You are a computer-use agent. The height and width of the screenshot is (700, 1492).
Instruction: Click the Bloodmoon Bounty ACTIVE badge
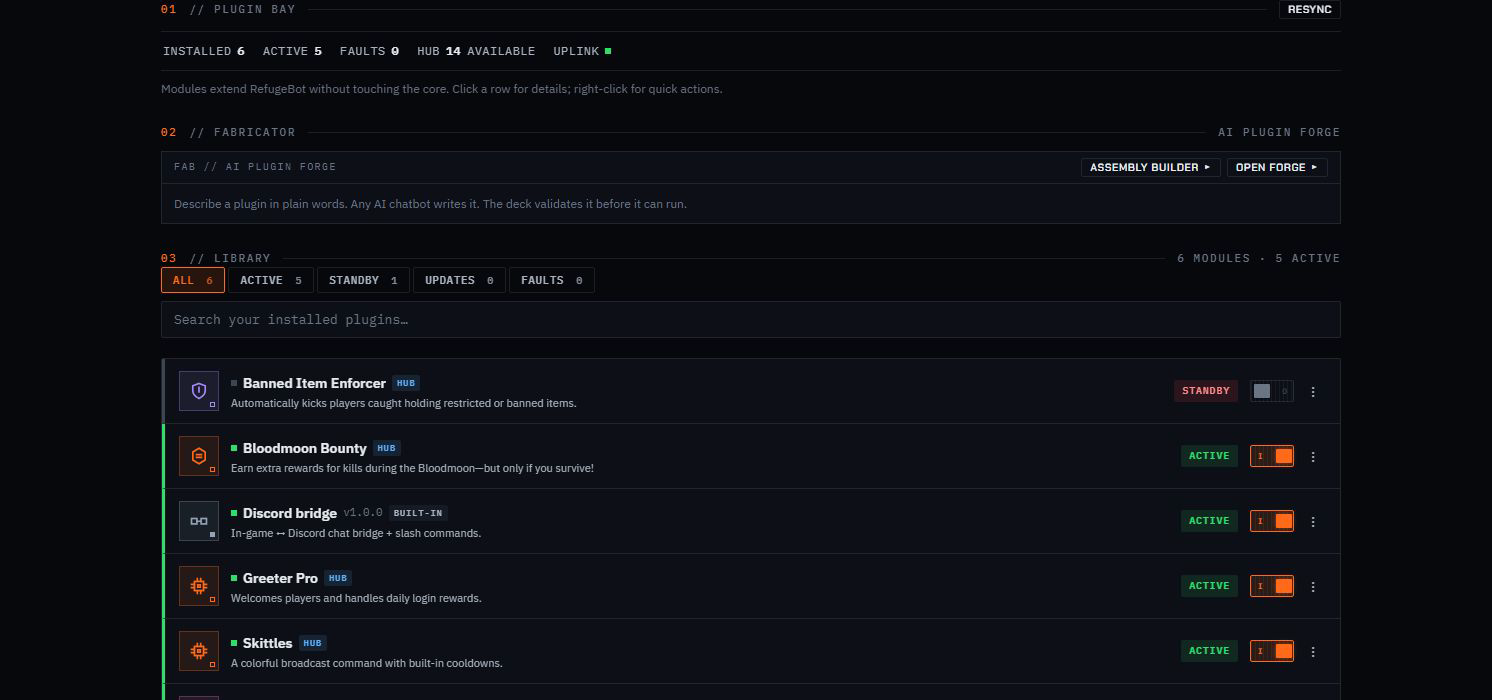(1209, 456)
